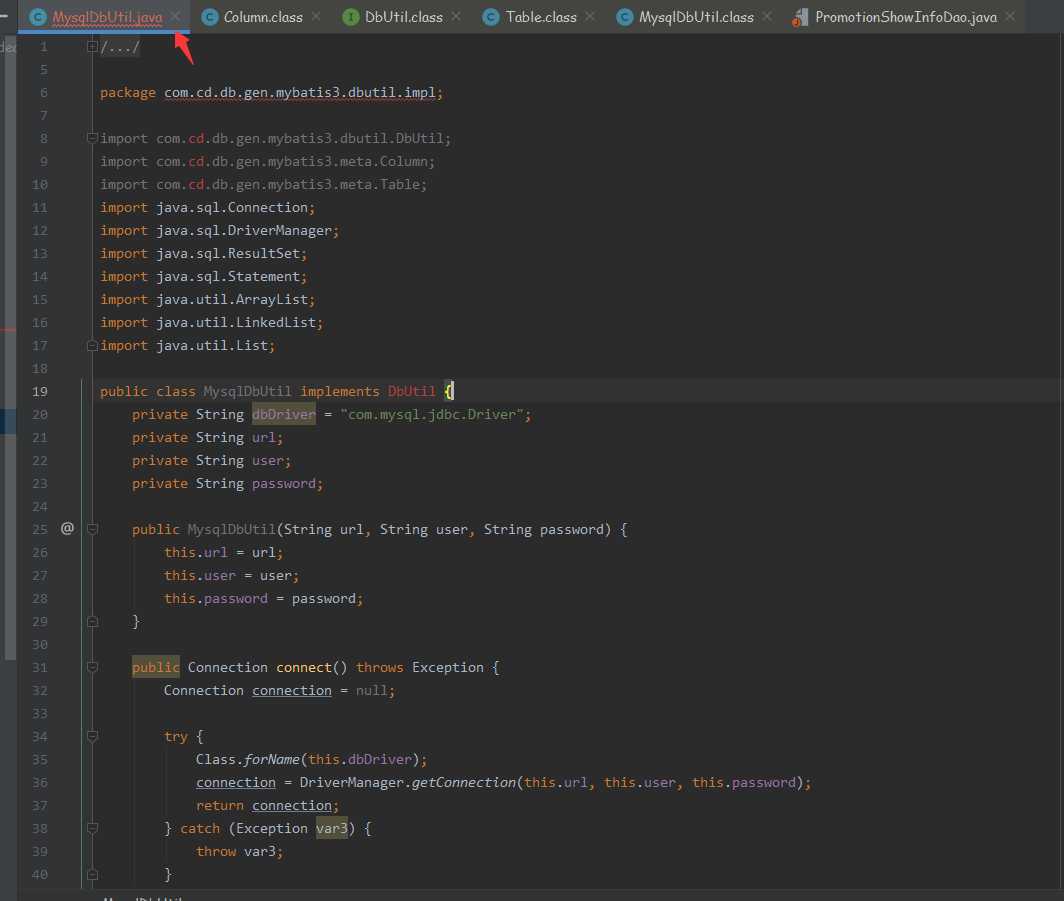Open the MysqlDbUtil.class tab
Image resolution: width=1064 pixels, height=901 pixels.
pyautogui.click(x=696, y=17)
